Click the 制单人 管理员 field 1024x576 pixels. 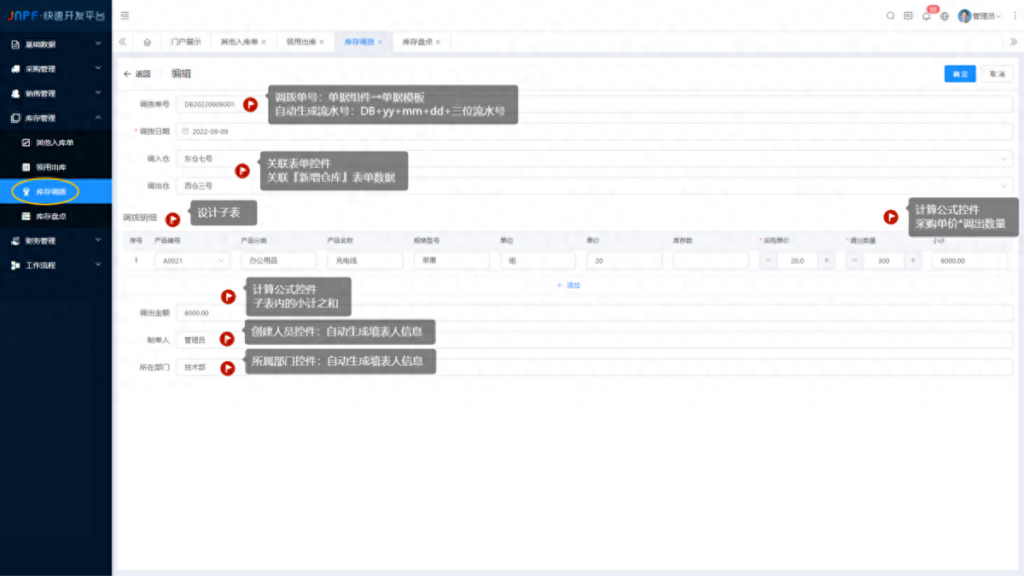coord(594,340)
